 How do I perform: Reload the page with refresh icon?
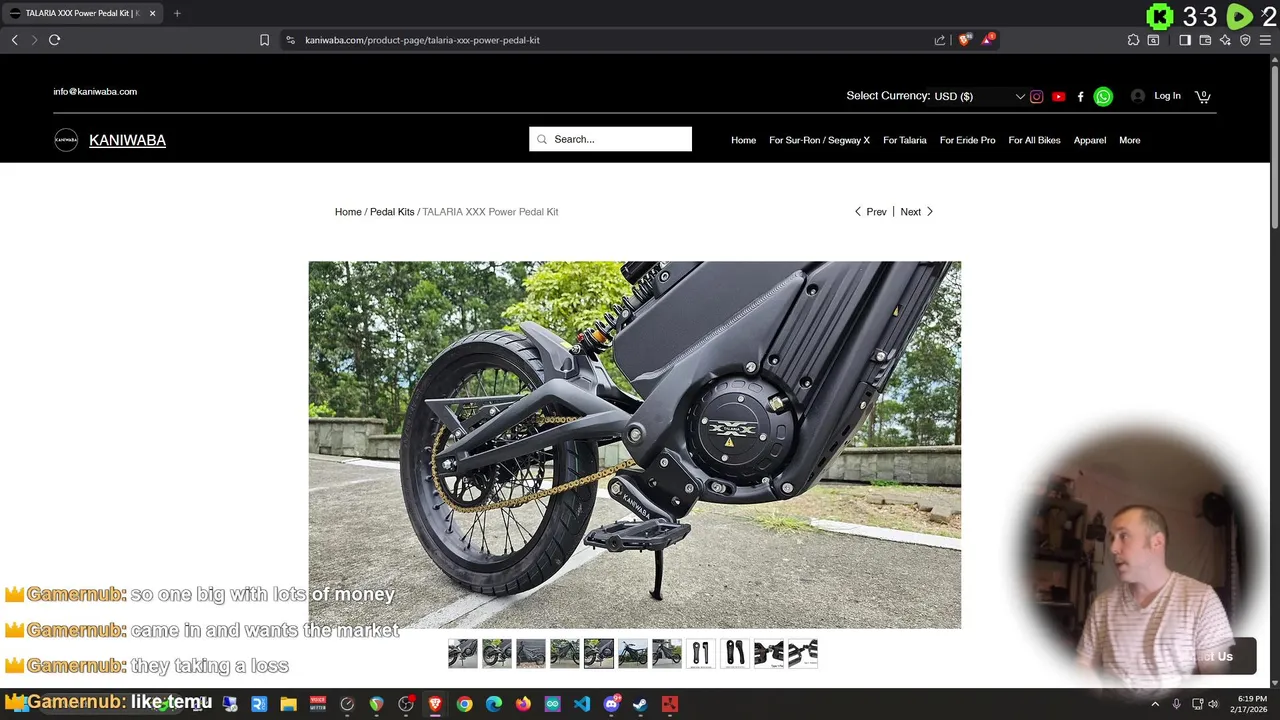click(55, 40)
